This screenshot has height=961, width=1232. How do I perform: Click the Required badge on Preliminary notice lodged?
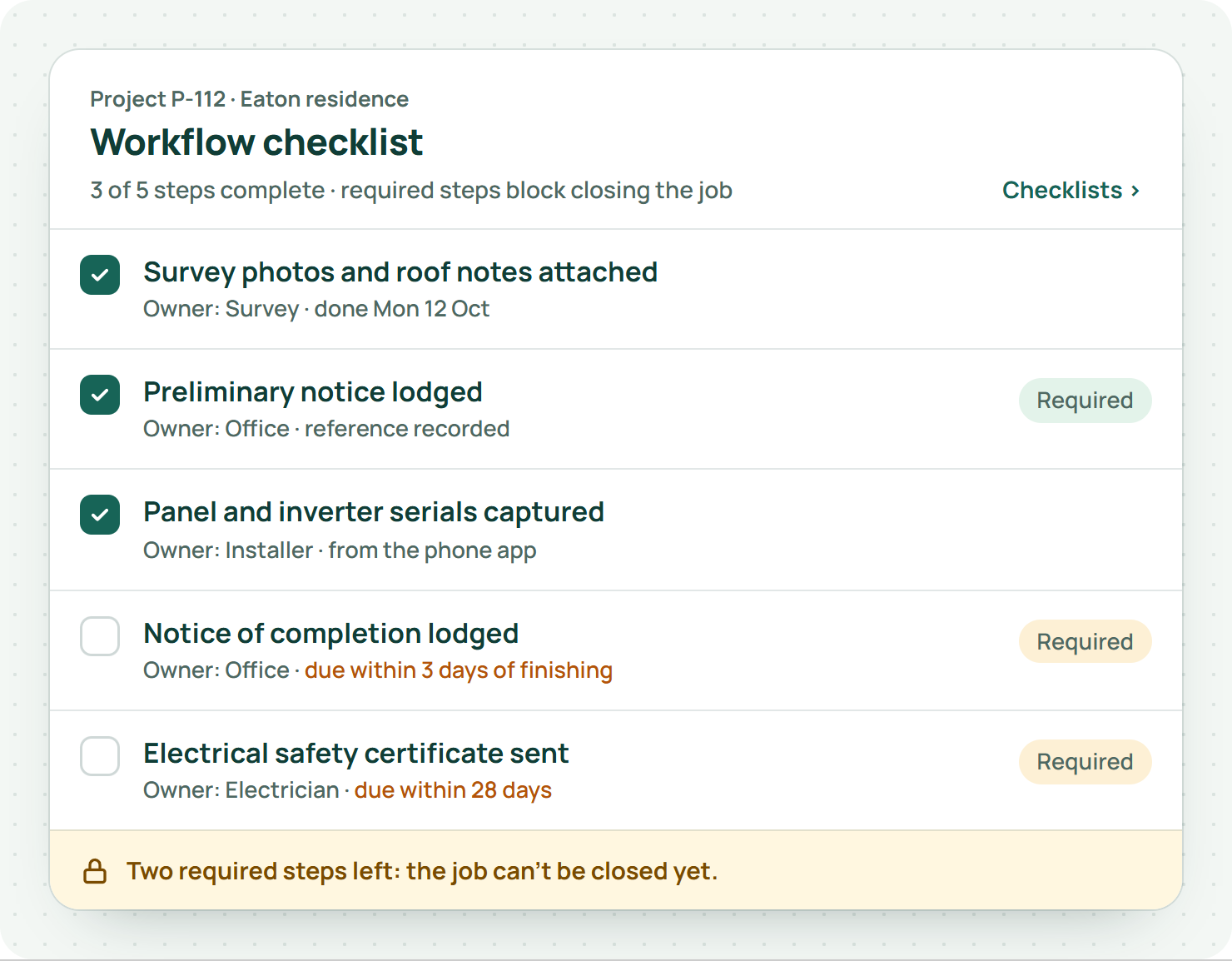pyautogui.click(x=1085, y=401)
